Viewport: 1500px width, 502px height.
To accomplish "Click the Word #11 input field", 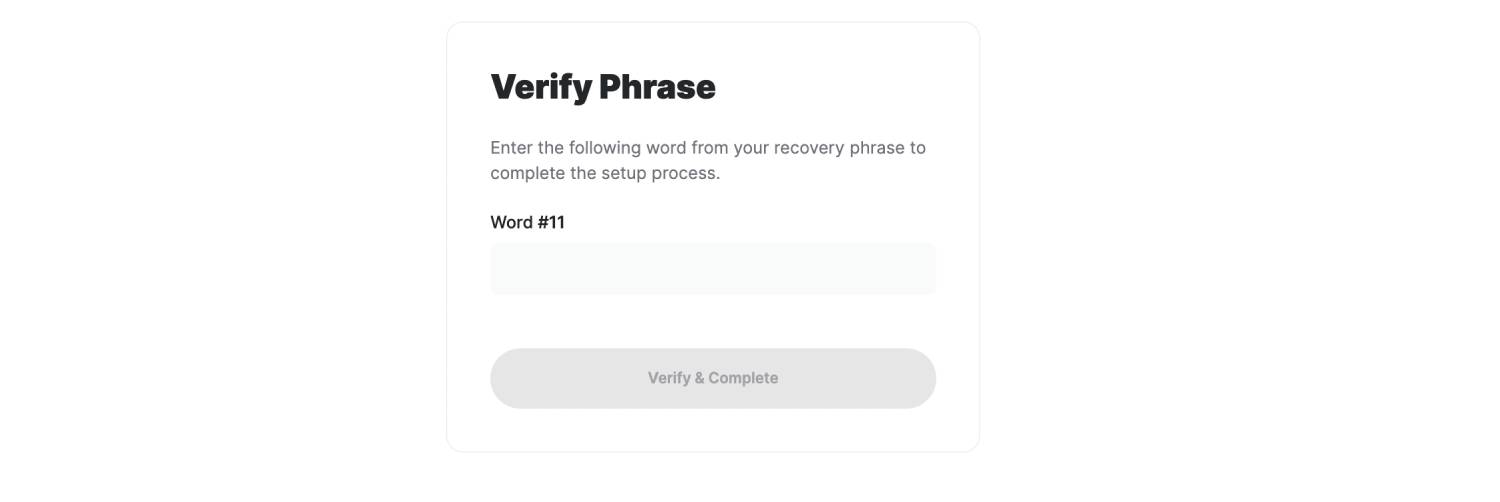I will point(712,269).
